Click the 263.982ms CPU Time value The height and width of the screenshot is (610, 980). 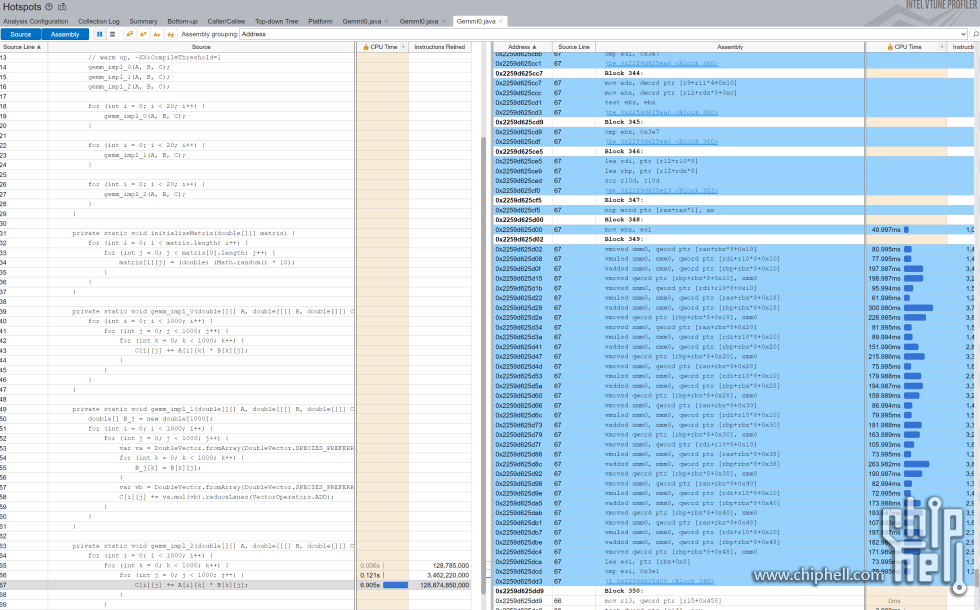pos(886,464)
